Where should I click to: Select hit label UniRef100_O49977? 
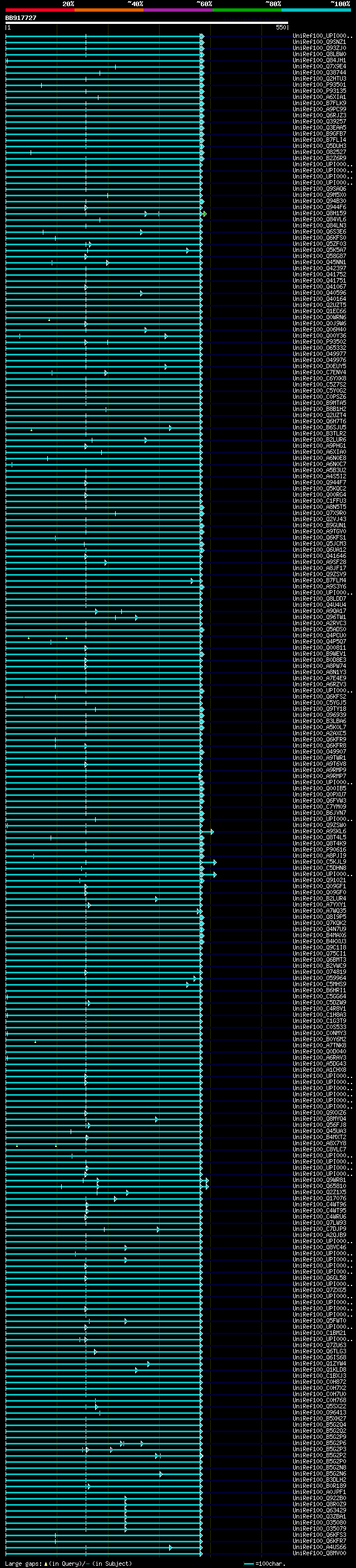[319, 354]
